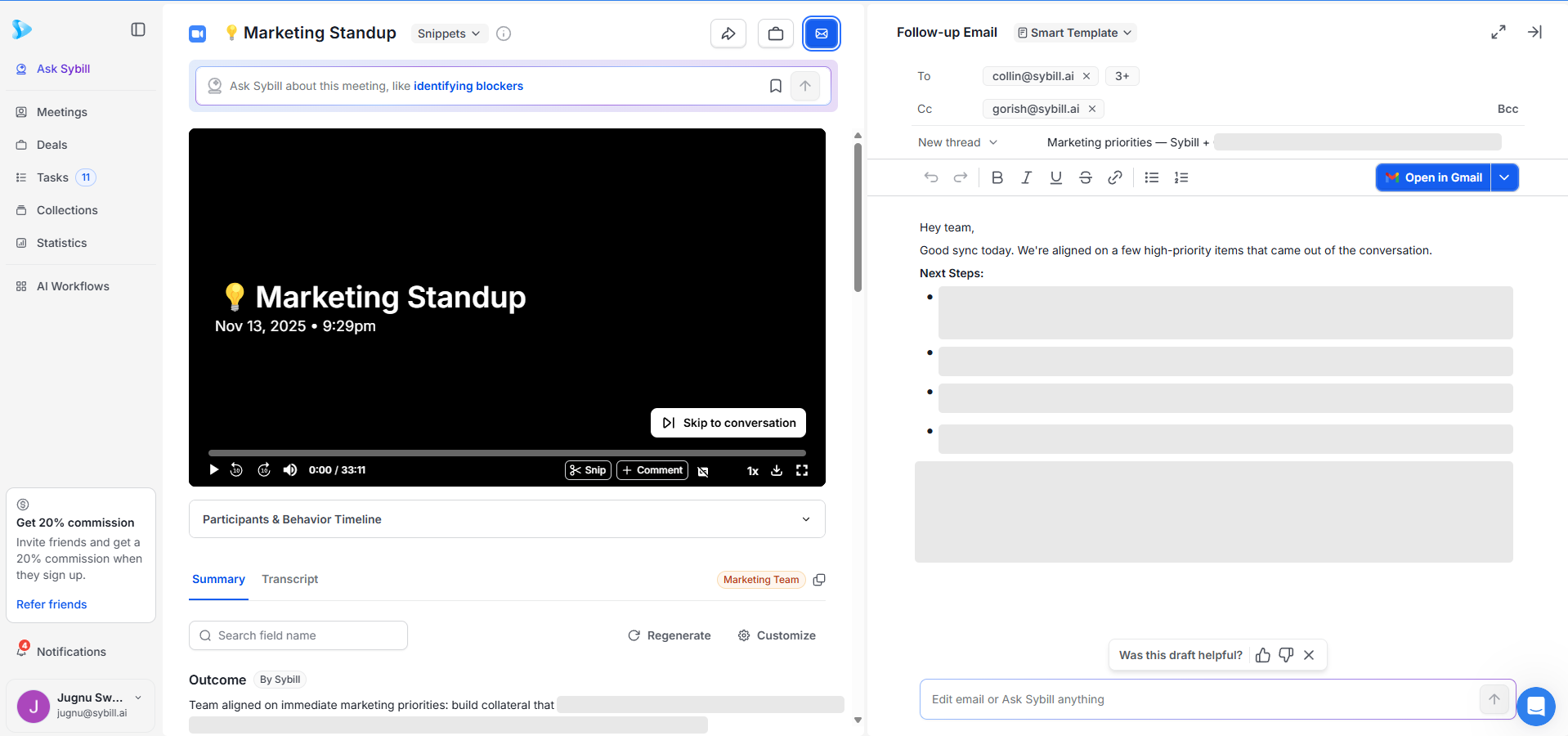
Task: Submit the meeting question arrow button
Action: (x=805, y=86)
